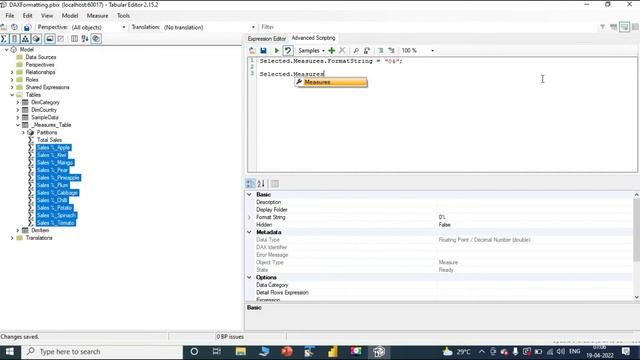Toggle metadata information button in tree toolbar

pyautogui.click(x=96, y=39)
